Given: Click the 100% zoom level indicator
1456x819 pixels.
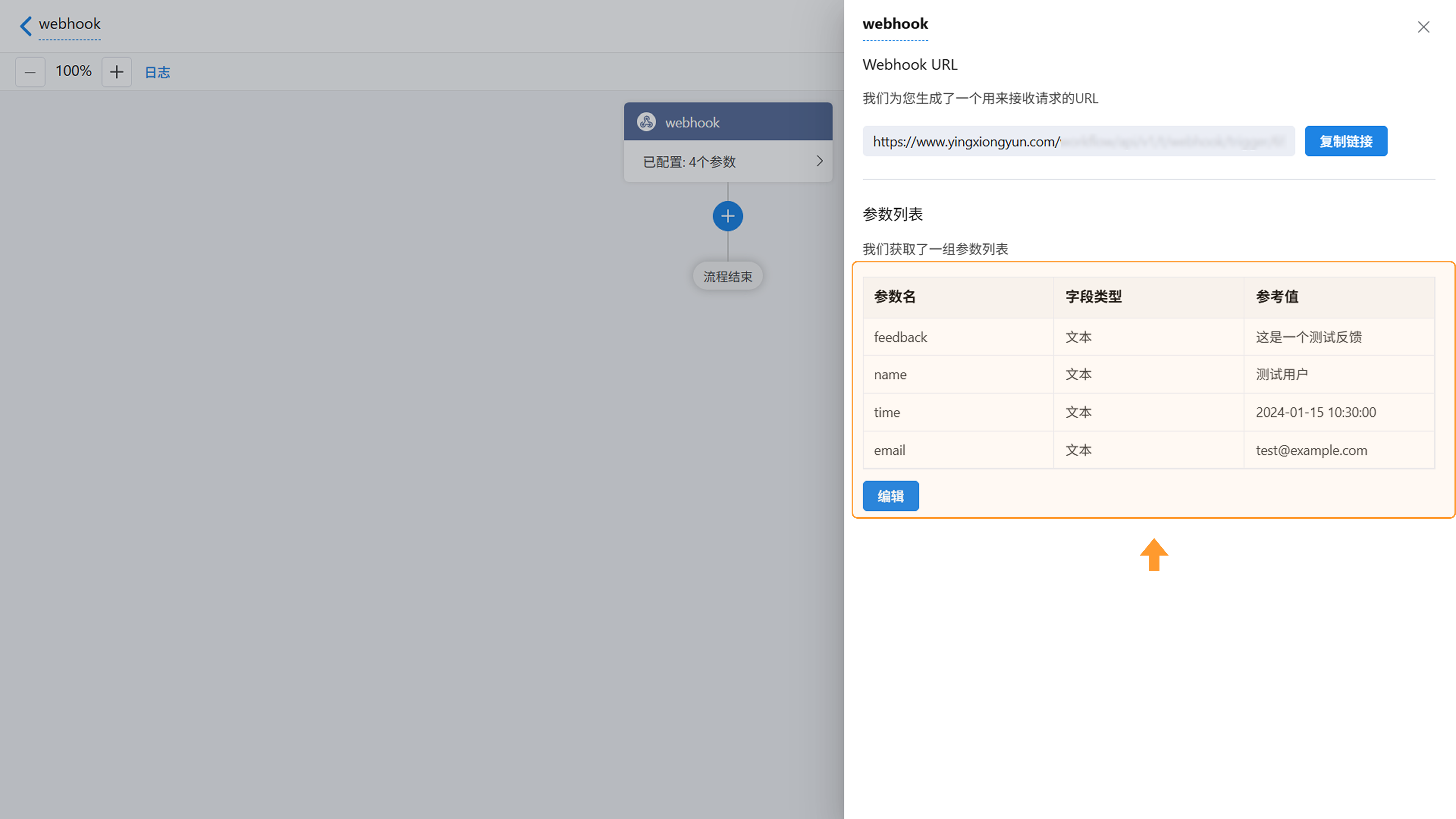Looking at the screenshot, I should (x=74, y=71).
